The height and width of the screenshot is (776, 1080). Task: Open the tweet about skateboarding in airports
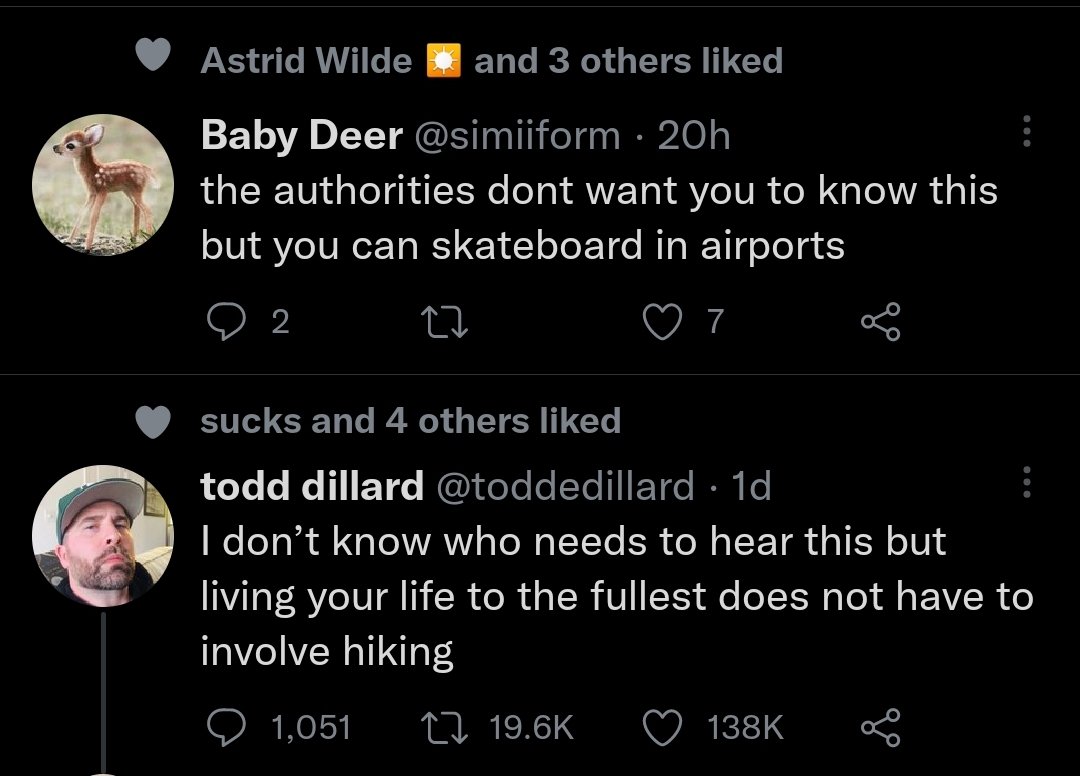599,218
